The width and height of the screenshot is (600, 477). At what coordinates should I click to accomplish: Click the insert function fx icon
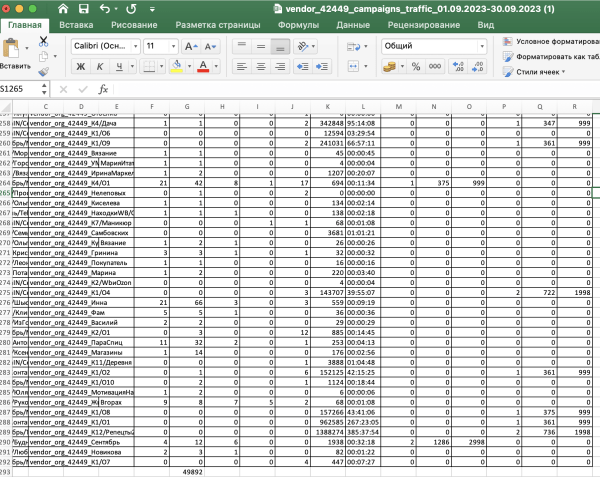[x=102, y=89]
